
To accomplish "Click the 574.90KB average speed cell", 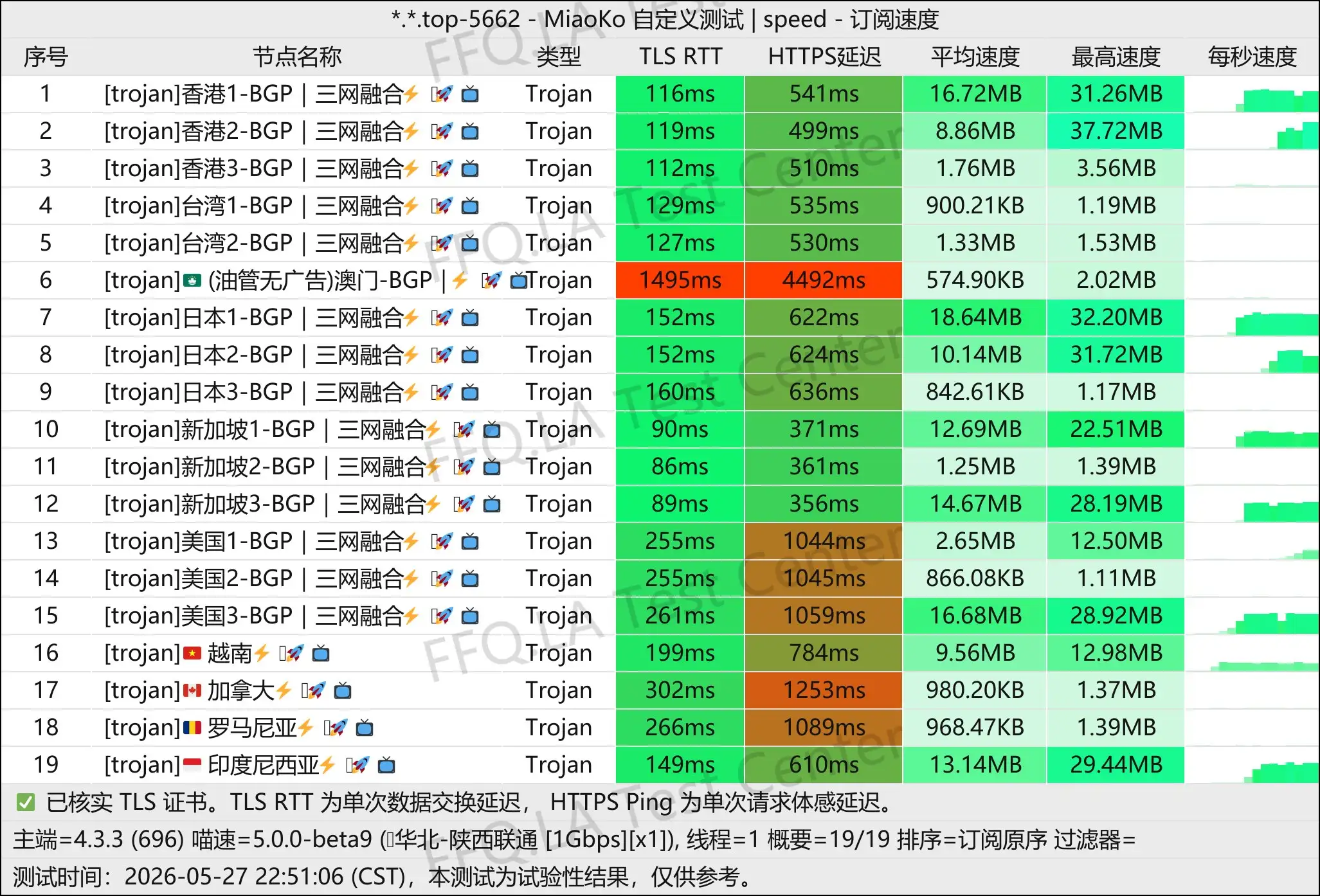I will tap(975, 280).
